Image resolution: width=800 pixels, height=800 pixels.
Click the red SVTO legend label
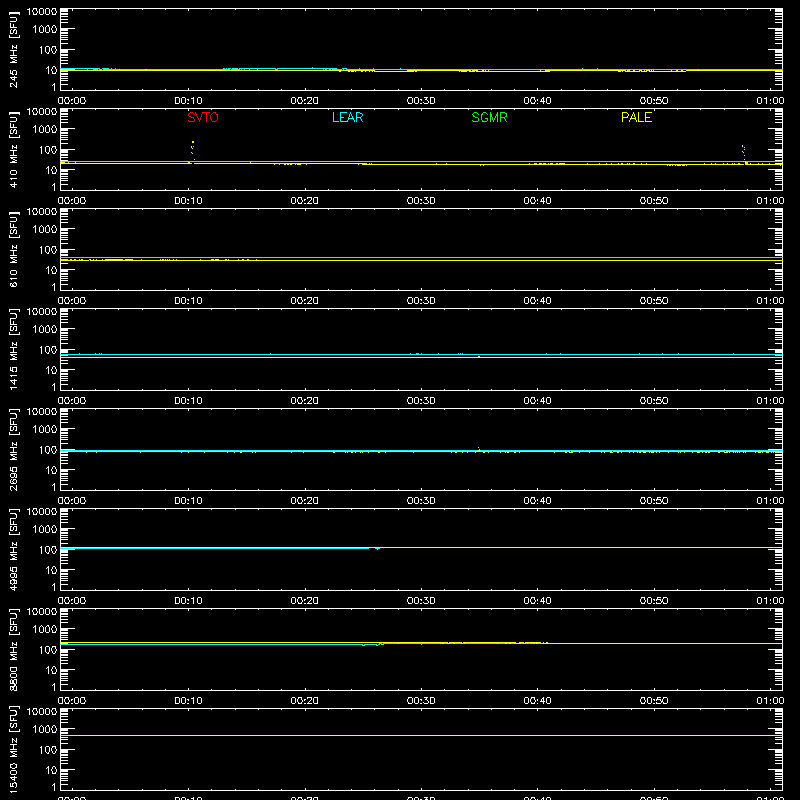203,117
